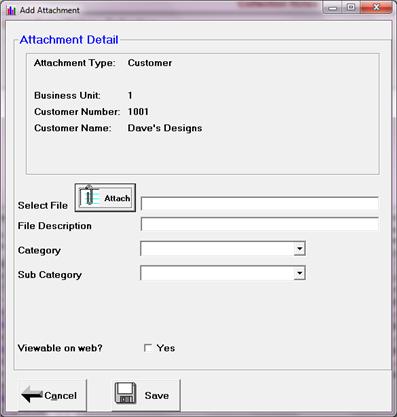The image size is (397, 417).
Task: Click the Viewable on web? label
Action: click(x=60, y=348)
